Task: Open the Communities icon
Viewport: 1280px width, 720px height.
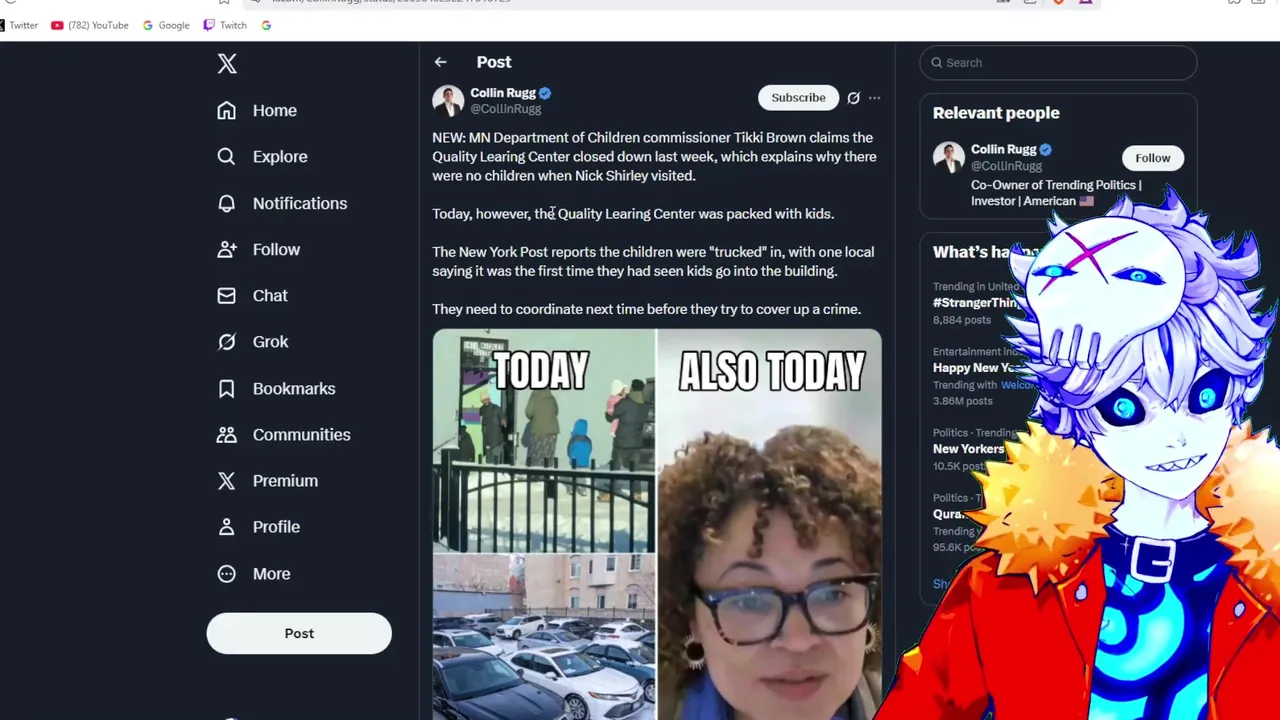Action: (x=227, y=434)
